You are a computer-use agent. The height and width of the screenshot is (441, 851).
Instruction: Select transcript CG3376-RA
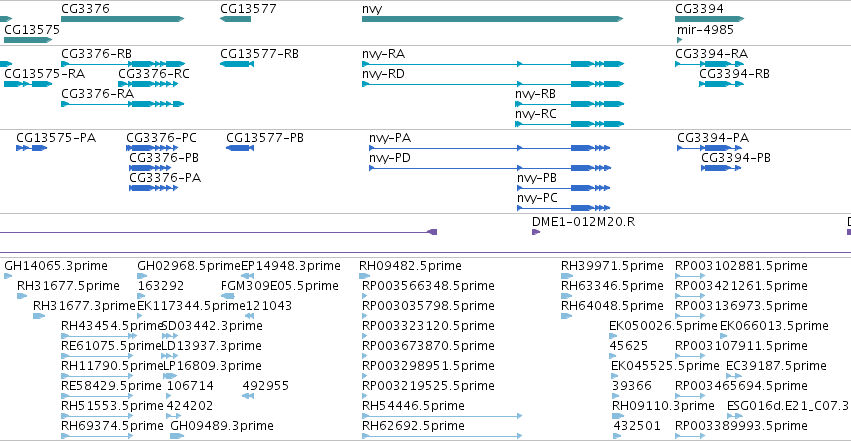click(x=123, y=104)
